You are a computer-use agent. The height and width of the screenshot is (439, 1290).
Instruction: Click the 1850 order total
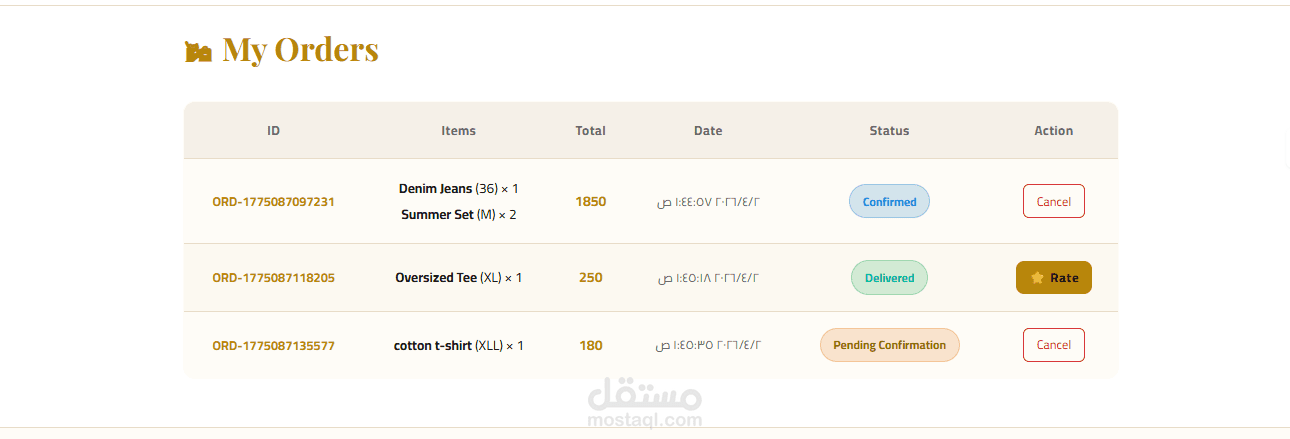[x=590, y=201]
